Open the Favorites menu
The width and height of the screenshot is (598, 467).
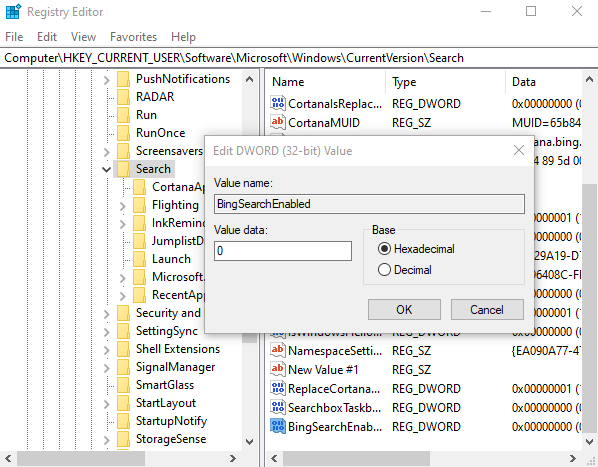133,37
